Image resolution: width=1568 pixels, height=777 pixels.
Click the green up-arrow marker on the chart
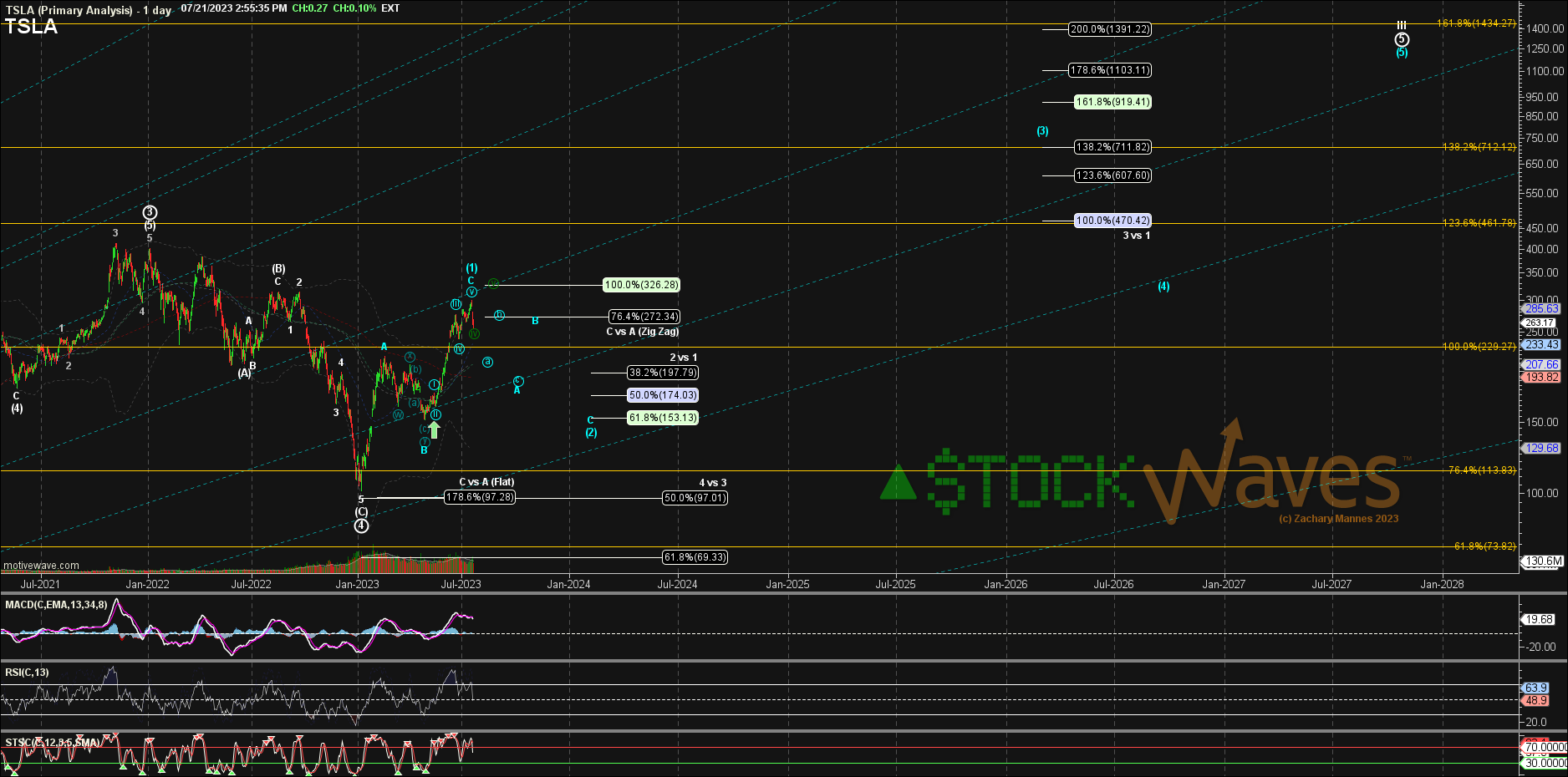pos(434,429)
